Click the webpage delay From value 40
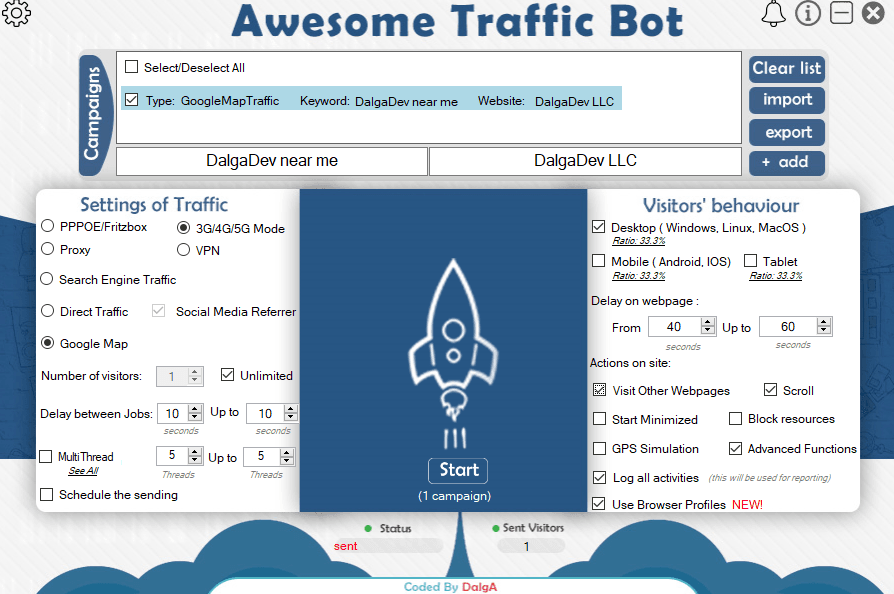 coord(674,327)
